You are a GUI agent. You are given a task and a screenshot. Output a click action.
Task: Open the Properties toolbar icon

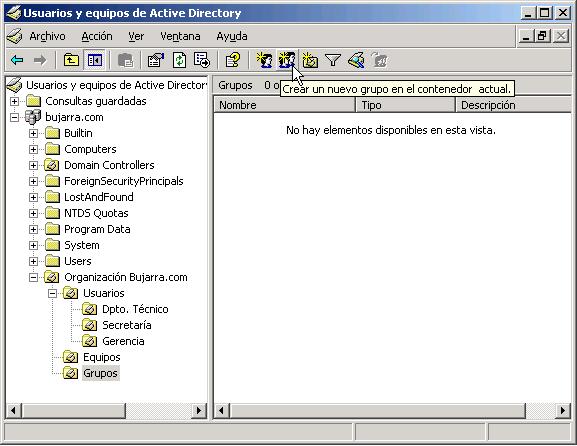tap(156, 60)
